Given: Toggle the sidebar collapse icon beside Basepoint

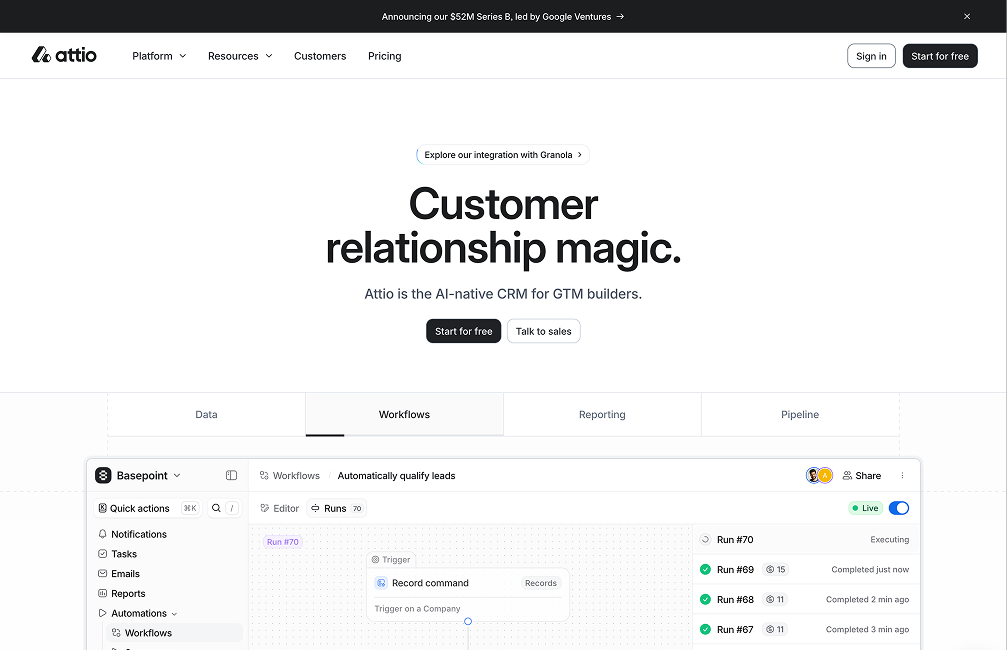Looking at the screenshot, I should point(231,476).
